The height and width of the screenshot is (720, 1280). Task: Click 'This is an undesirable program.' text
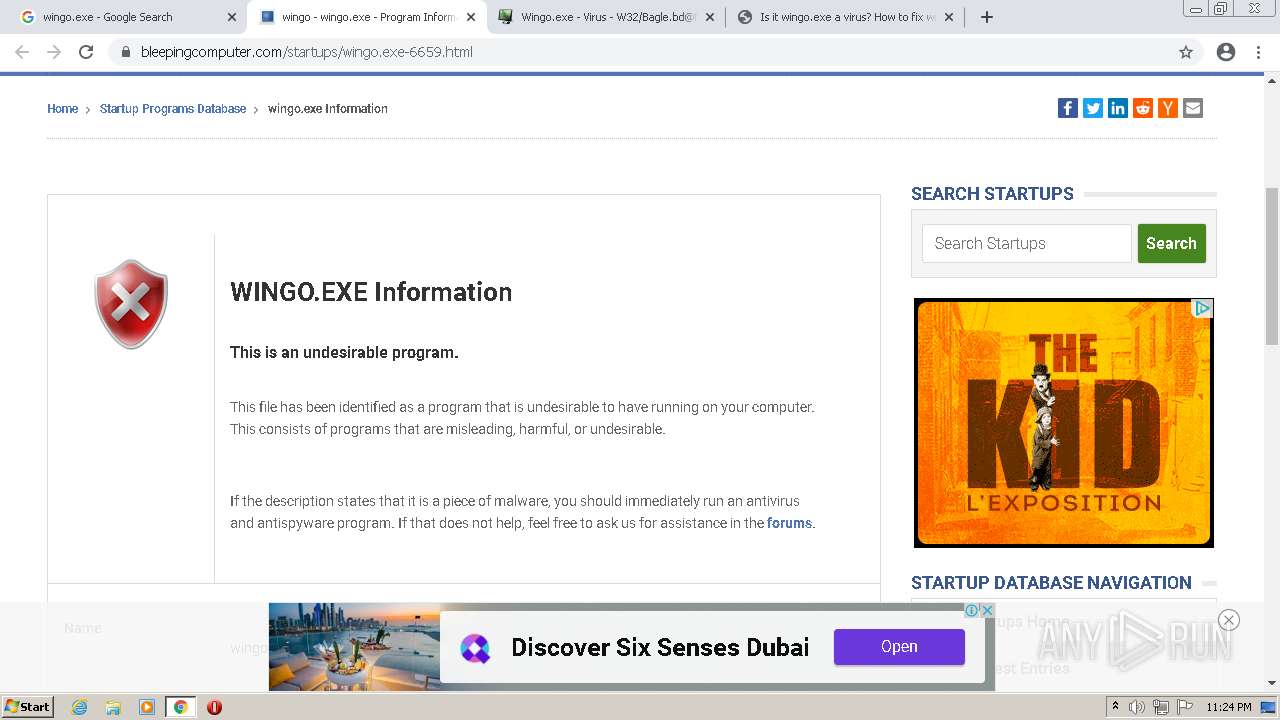point(344,352)
